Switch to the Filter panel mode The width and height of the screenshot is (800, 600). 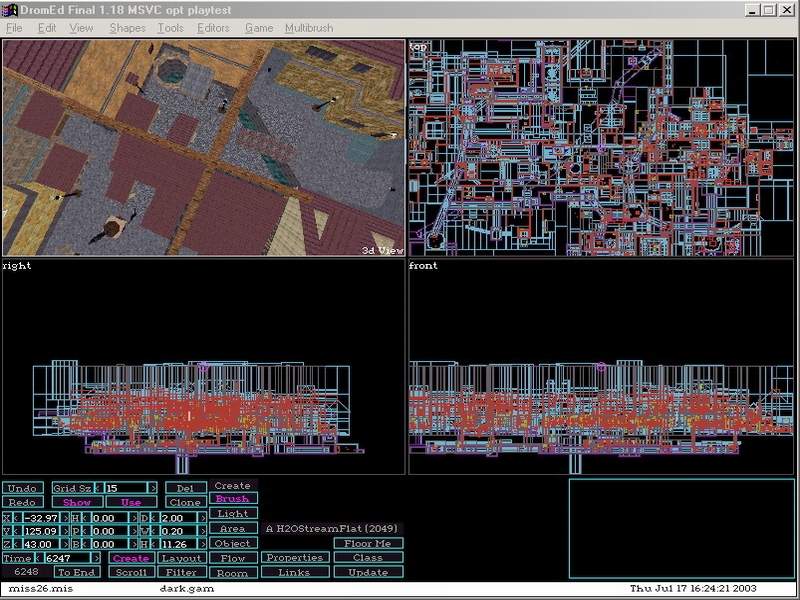coord(182,572)
